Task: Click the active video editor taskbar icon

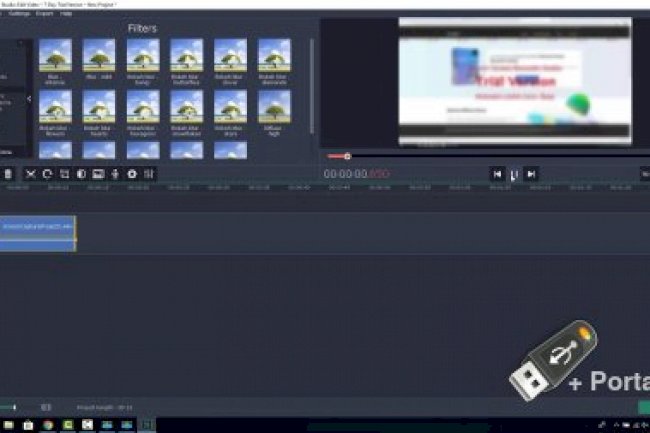Action: click(147, 425)
